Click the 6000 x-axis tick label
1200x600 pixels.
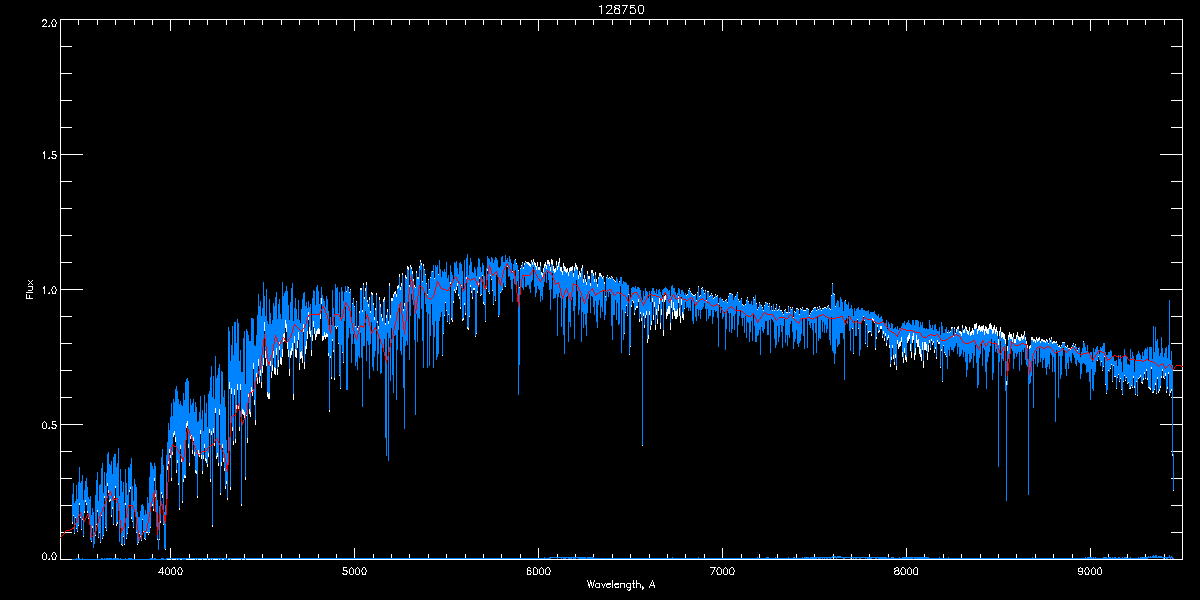point(539,572)
